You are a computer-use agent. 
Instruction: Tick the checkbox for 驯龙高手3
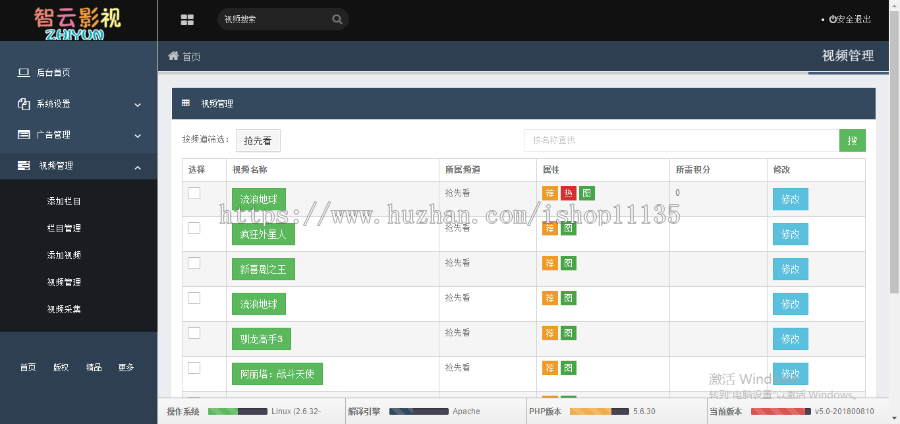pyautogui.click(x=194, y=333)
